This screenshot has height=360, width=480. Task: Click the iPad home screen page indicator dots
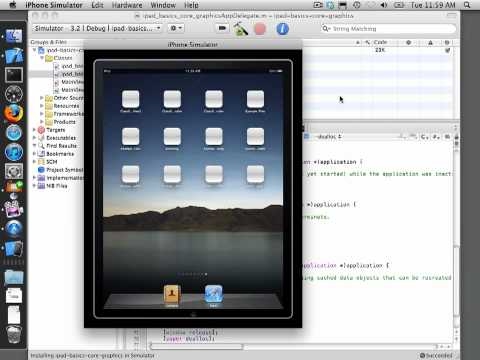[x=193, y=274]
